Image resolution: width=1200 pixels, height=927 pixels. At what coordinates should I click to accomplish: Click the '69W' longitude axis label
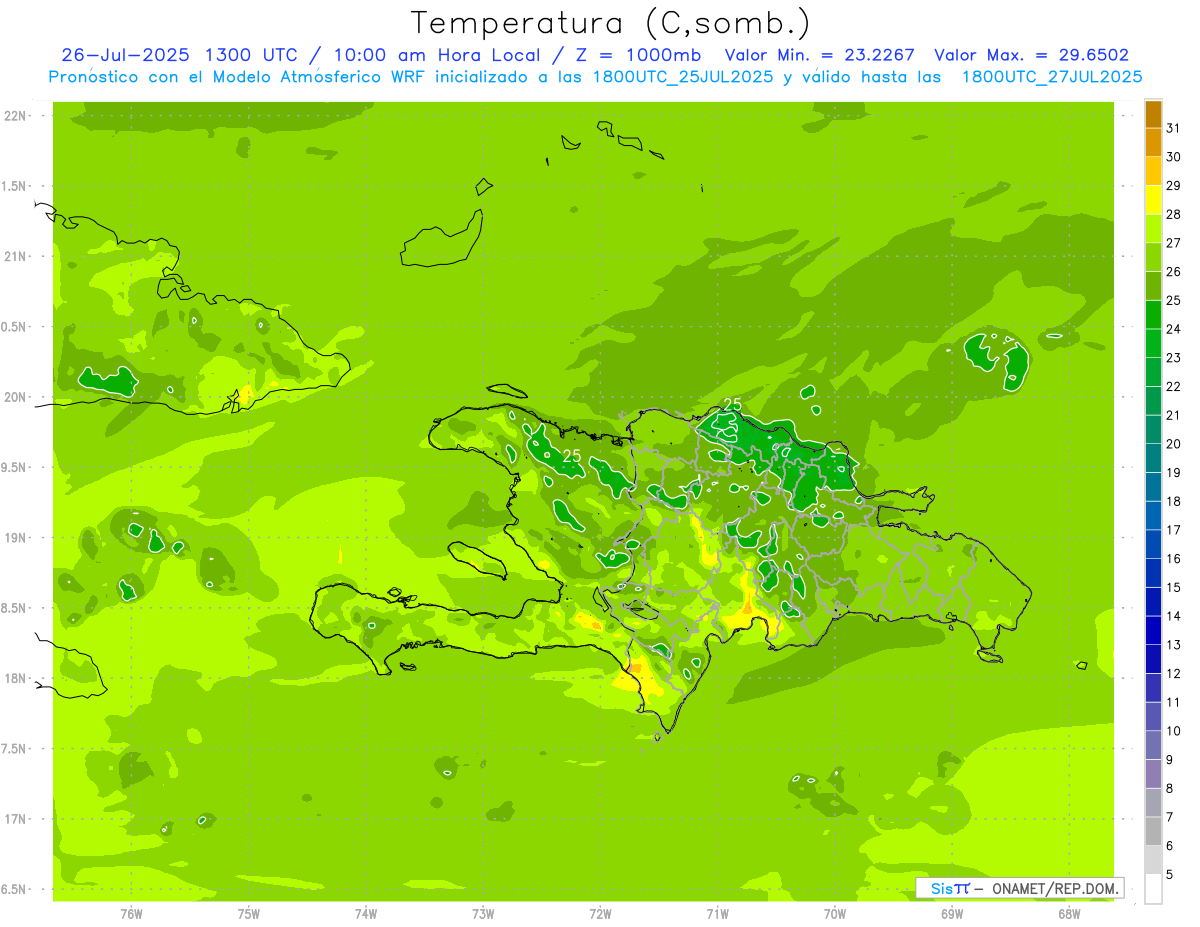tap(952, 913)
